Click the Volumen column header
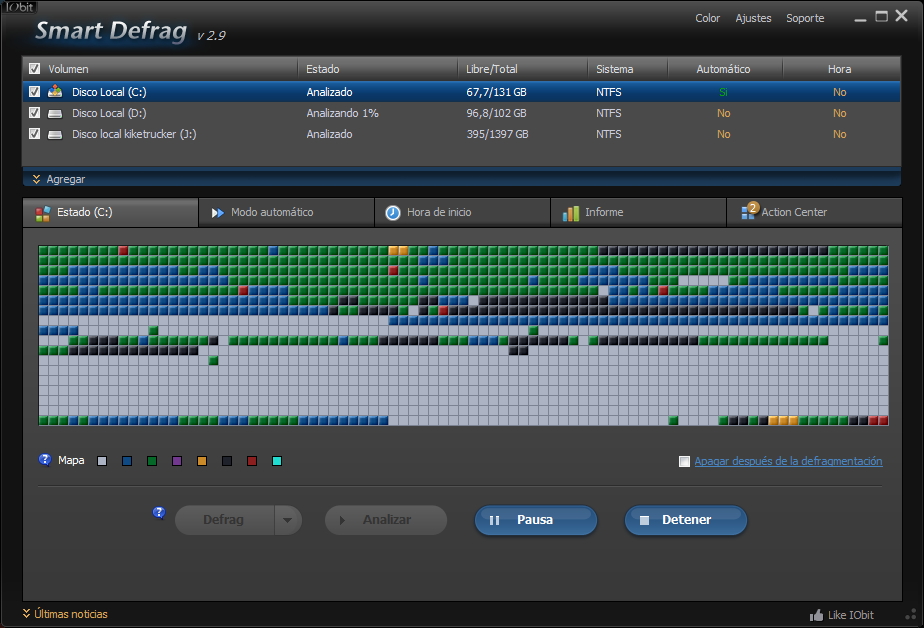The height and width of the screenshot is (628, 924). tap(68, 69)
